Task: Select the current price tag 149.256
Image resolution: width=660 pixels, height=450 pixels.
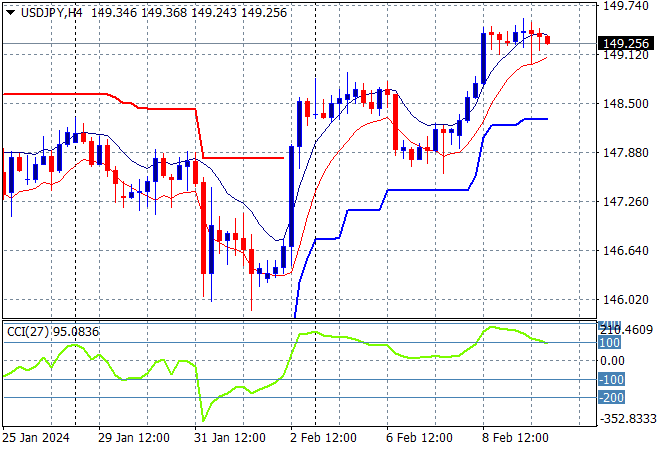Action: [x=626, y=43]
